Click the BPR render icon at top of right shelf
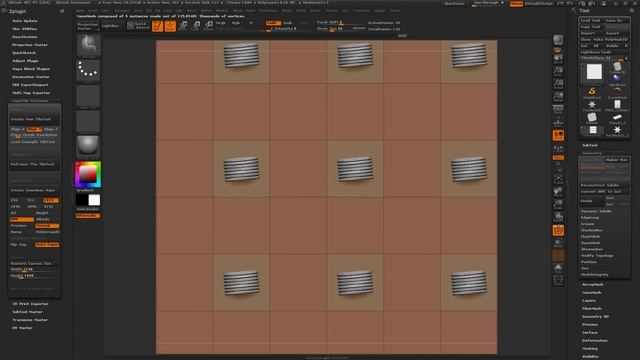The height and width of the screenshot is (360, 640). click(x=558, y=40)
